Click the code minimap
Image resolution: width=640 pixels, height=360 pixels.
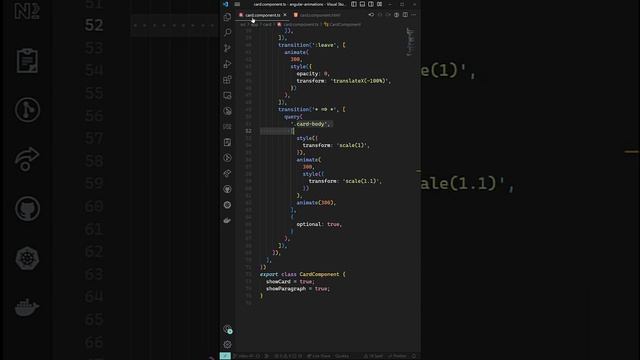point(410,42)
